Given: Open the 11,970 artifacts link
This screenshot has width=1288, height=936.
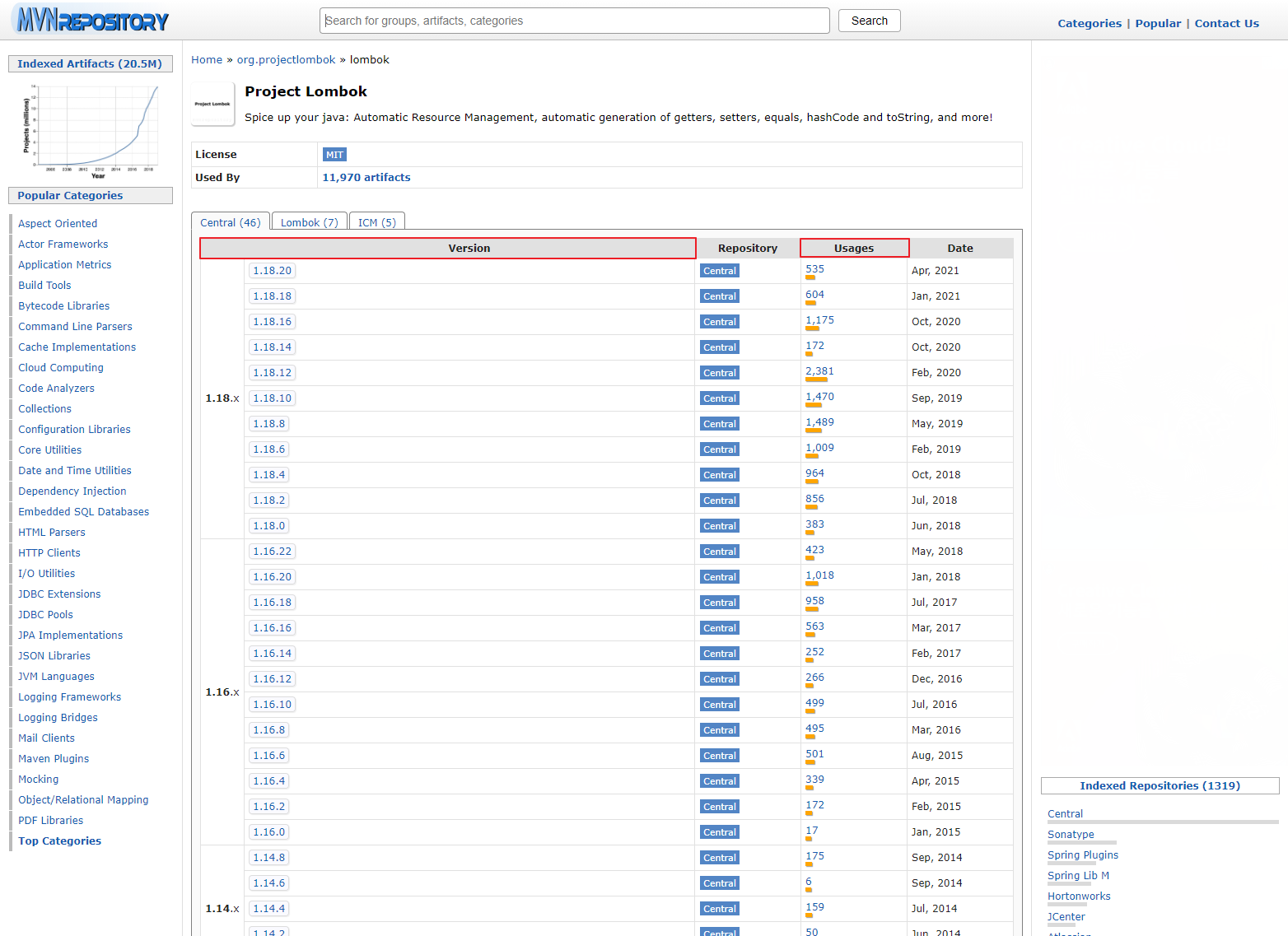Looking at the screenshot, I should (x=366, y=178).
